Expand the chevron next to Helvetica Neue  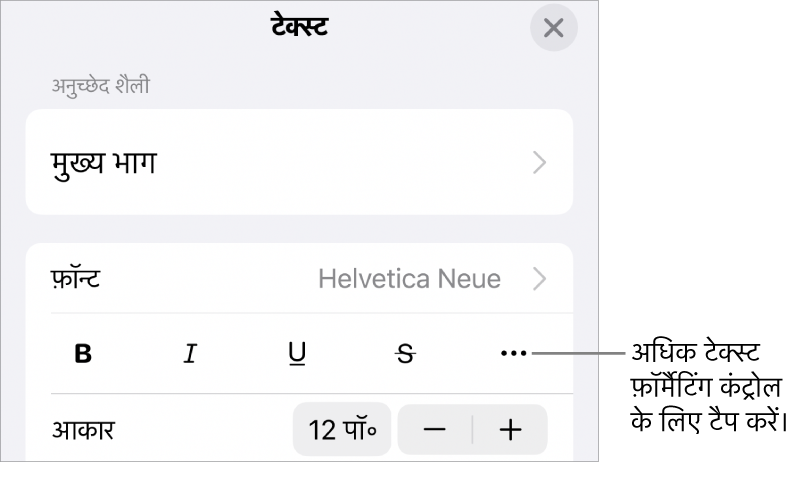pos(540,279)
